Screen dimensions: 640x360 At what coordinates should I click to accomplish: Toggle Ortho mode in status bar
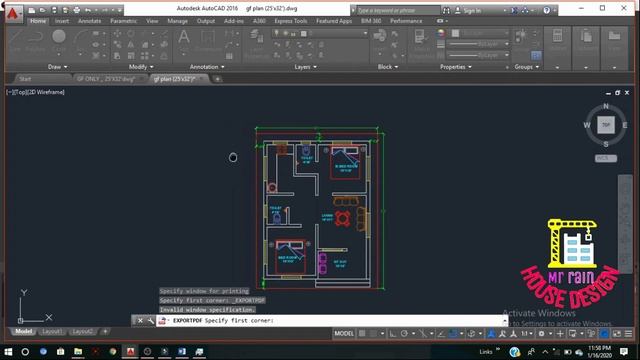(393, 334)
